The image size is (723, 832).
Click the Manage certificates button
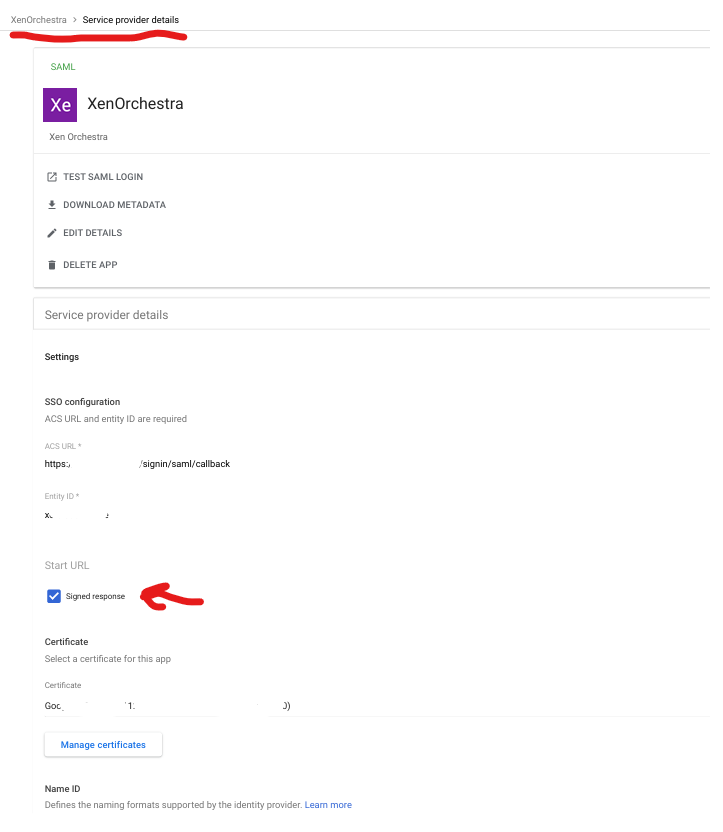(103, 745)
